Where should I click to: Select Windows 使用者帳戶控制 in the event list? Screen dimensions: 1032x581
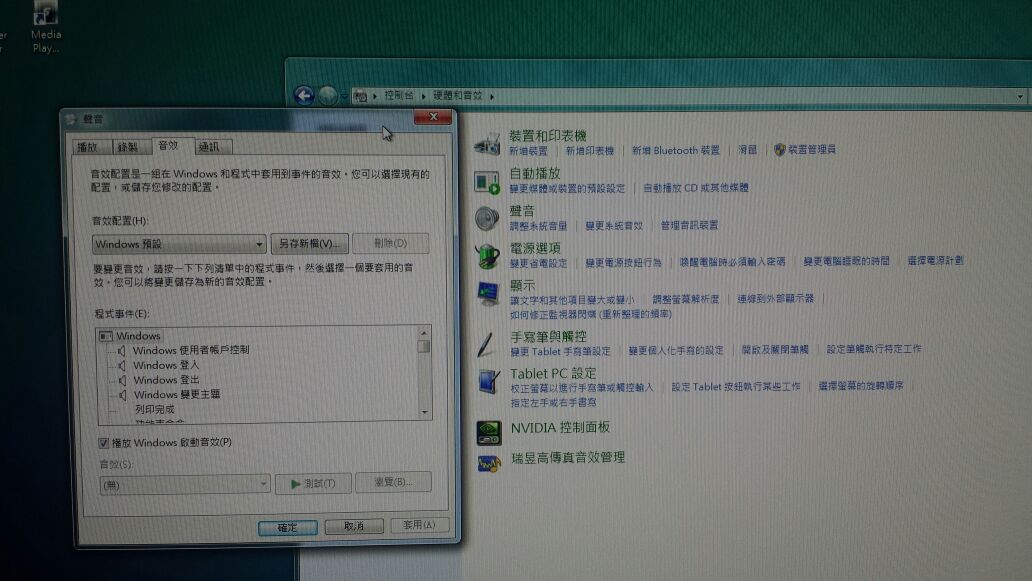coord(191,350)
